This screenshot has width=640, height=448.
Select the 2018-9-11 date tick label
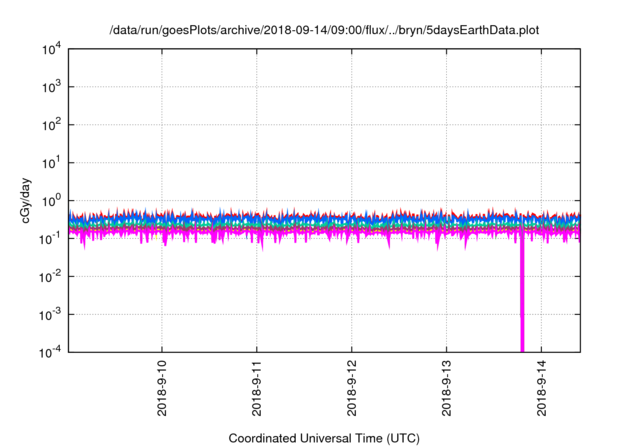pyautogui.click(x=257, y=388)
